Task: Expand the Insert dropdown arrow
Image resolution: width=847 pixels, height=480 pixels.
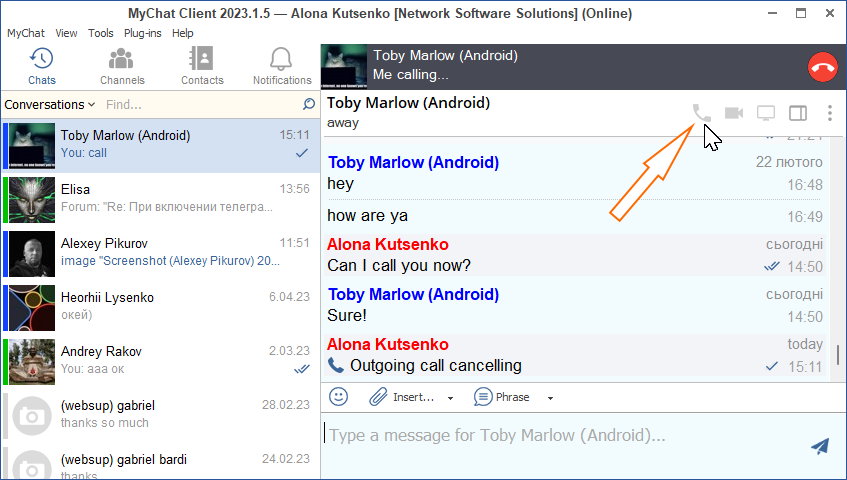Action: pyautogui.click(x=450, y=398)
